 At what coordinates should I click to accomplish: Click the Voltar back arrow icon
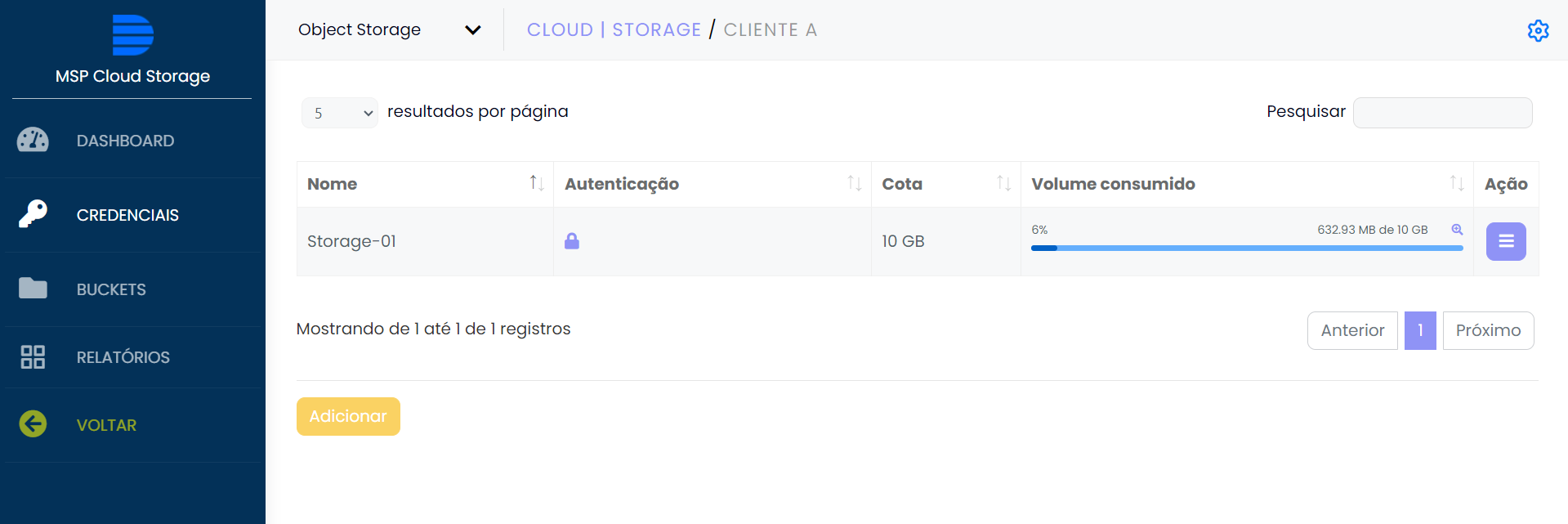coord(33,424)
